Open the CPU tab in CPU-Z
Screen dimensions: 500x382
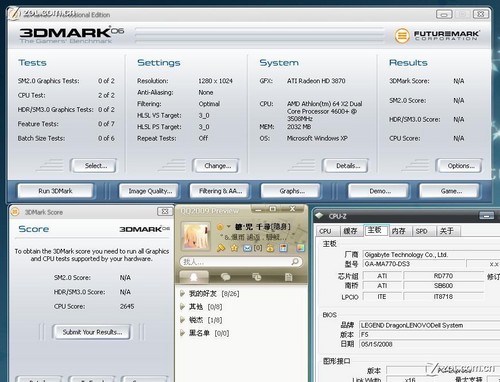(x=325, y=231)
